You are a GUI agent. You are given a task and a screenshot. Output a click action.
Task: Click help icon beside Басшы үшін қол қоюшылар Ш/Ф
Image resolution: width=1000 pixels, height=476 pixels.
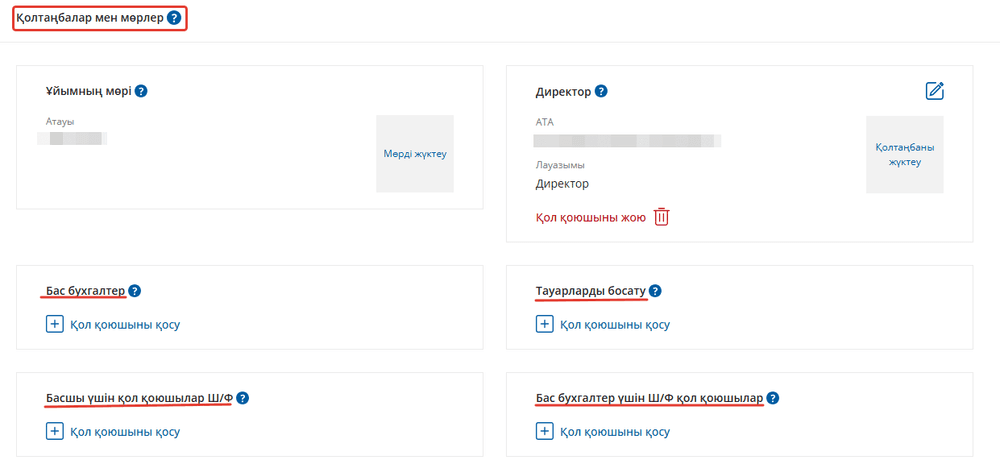pos(242,398)
